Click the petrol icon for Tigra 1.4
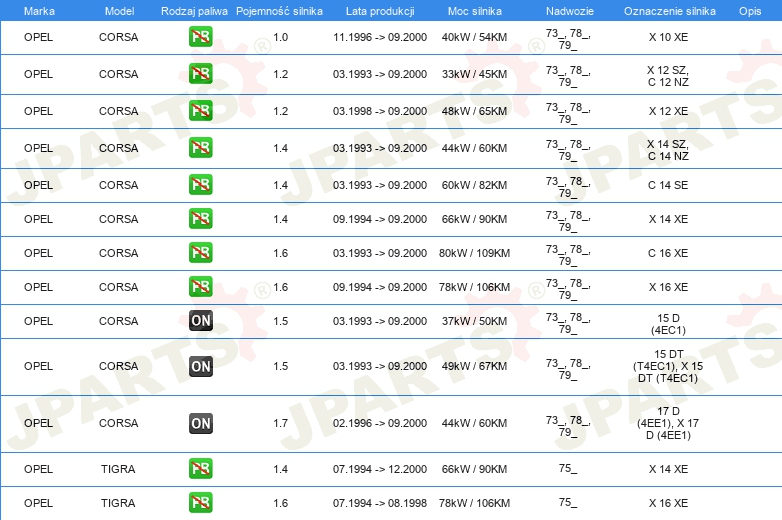Screen dimensions: 782x520 (x=200, y=469)
